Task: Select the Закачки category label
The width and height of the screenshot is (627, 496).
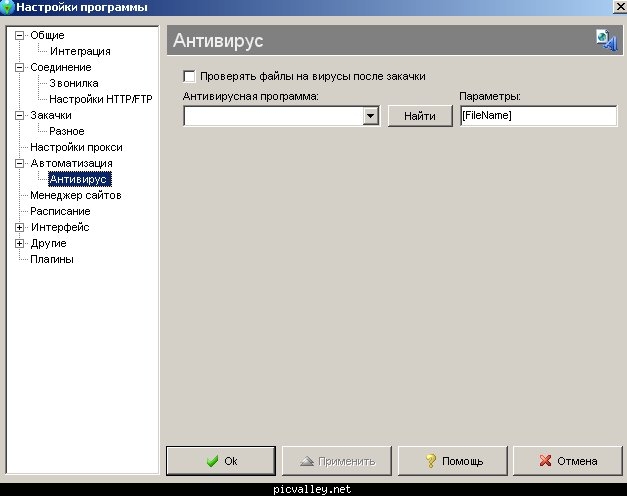Action: 51,115
